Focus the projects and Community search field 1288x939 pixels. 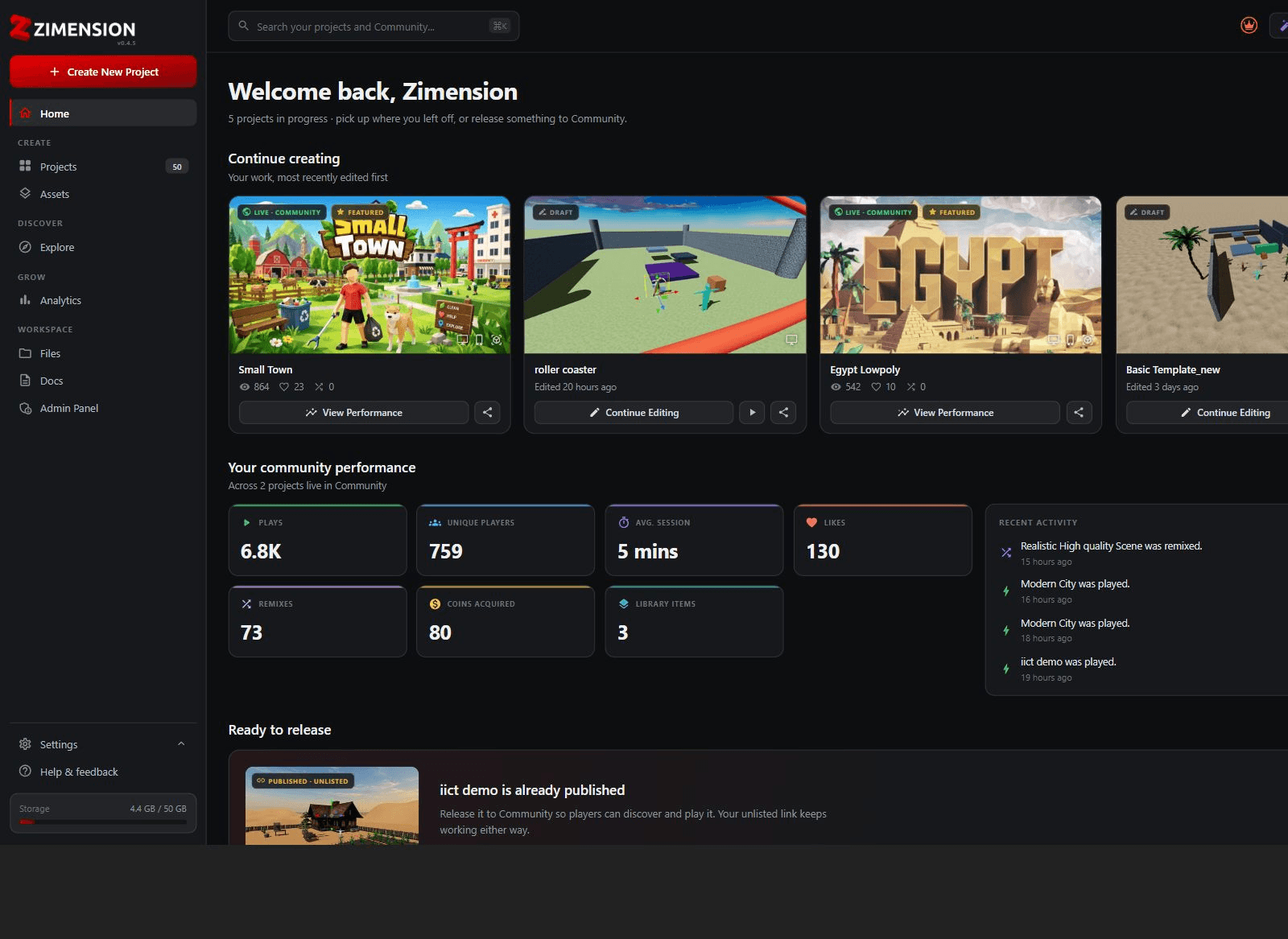pyautogui.click(x=374, y=26)
